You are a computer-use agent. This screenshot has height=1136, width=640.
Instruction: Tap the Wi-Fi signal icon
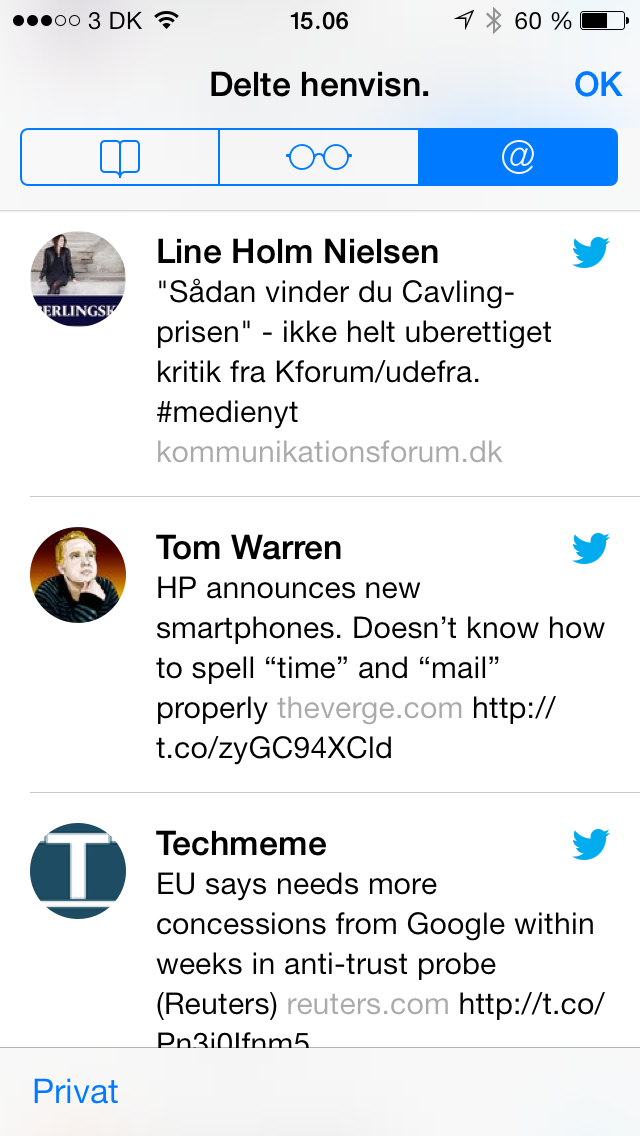pos(166,21)
